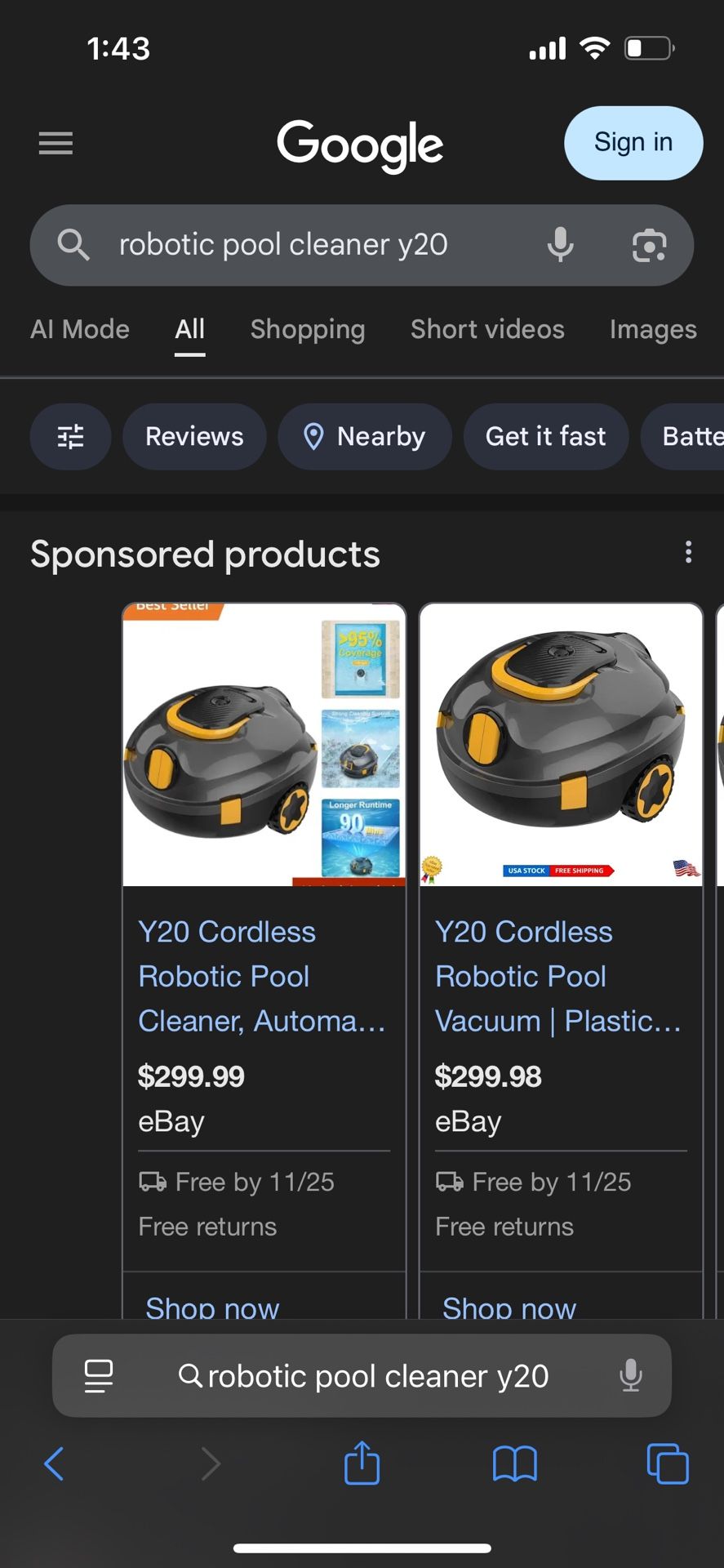Open Sponsored products more options menu
Viewport: 724px width, 1568px height.
tap(689, 553)
